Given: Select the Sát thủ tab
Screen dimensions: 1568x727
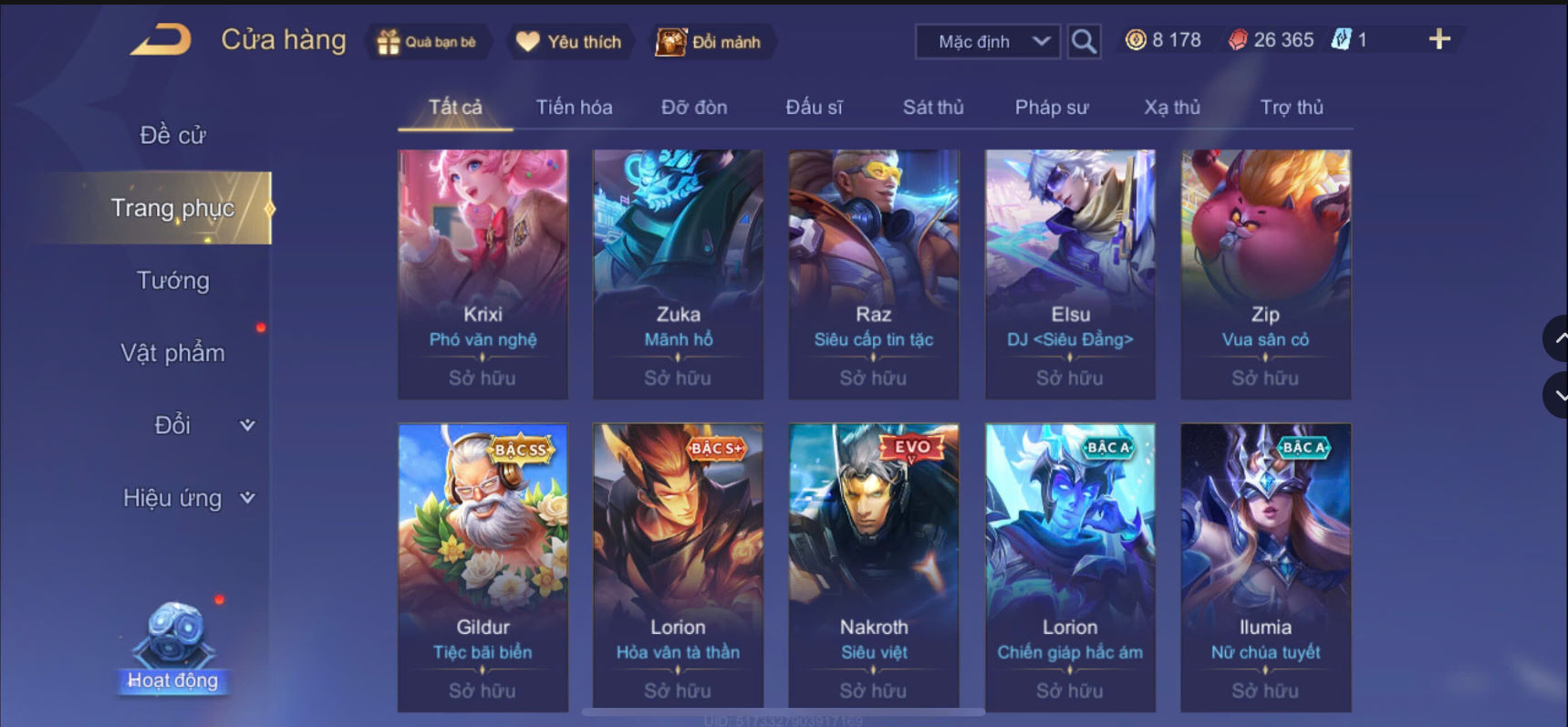Looking at the screenshot, I should (x=933, y=107).
